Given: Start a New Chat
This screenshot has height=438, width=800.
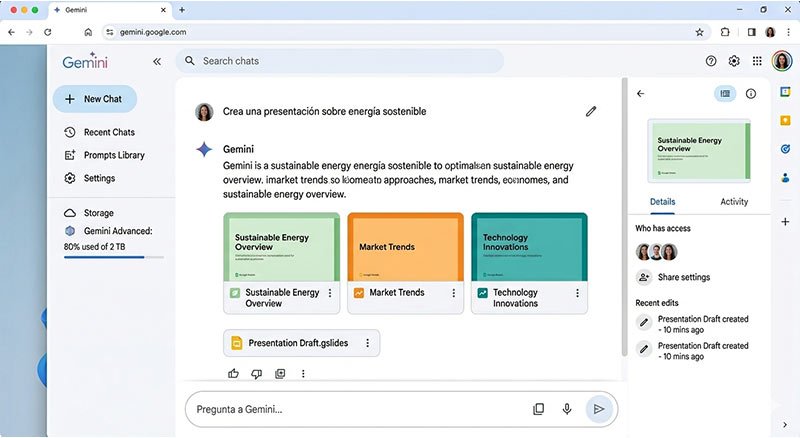Looking at the screenshot, I should click(x=94, y=99).
